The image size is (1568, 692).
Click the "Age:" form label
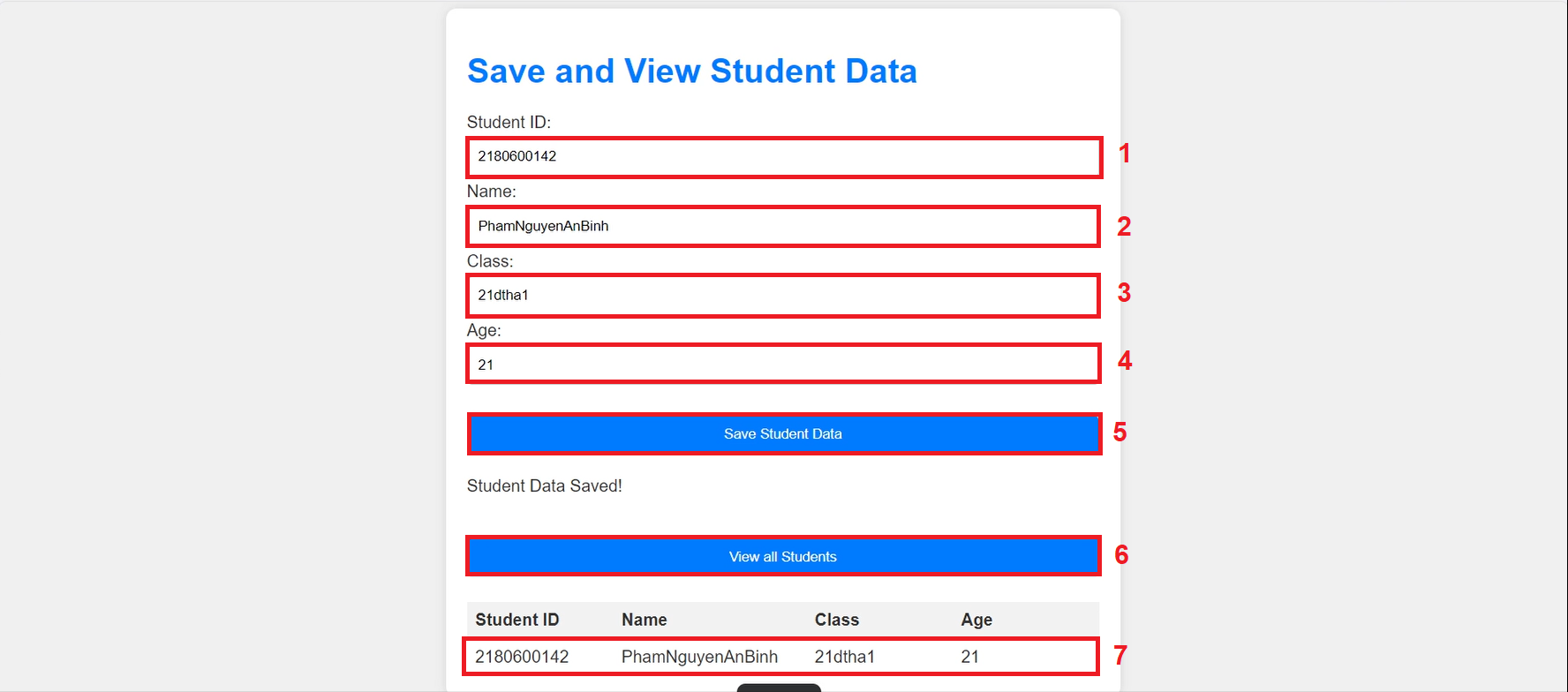[484, 330]
